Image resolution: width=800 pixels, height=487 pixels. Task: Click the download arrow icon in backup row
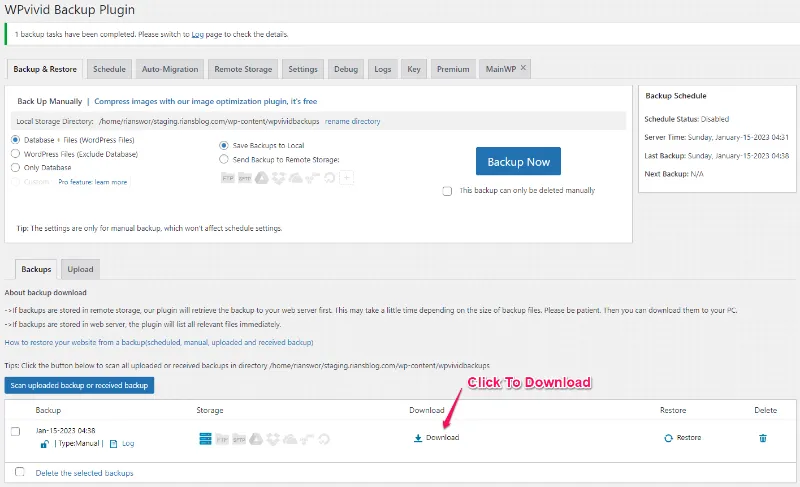(x=418, y=438)
